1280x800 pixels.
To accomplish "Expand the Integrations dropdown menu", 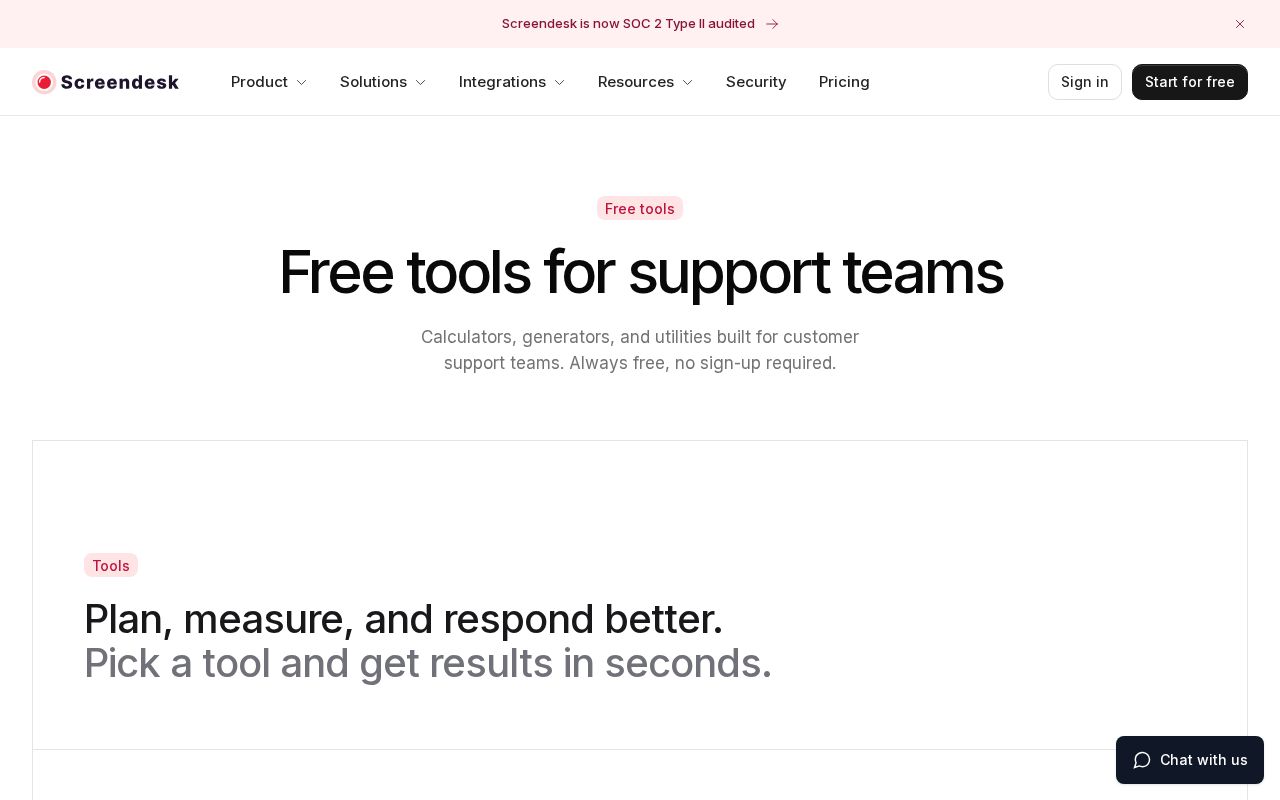I will point(512,82).
